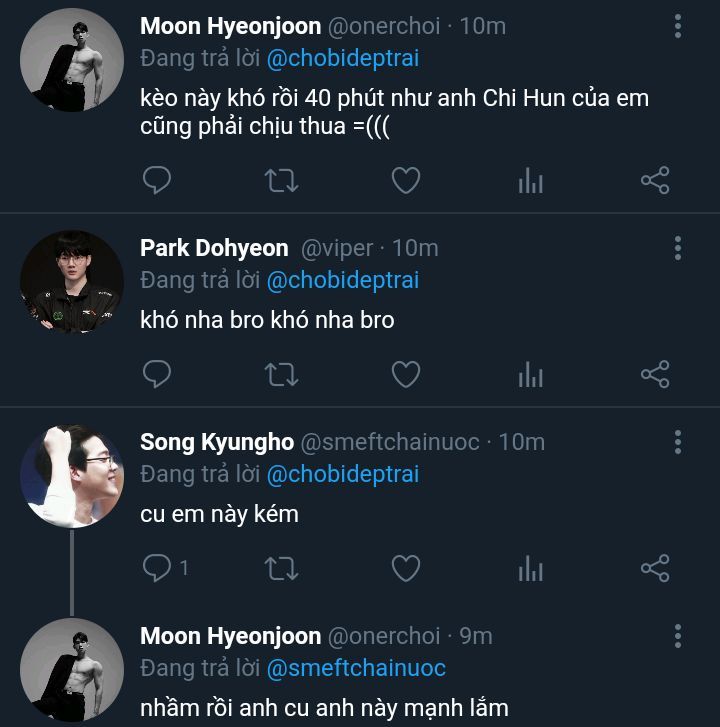
Task: Retweet Moon Hyeonjoon's first reply
Action: 281,181
